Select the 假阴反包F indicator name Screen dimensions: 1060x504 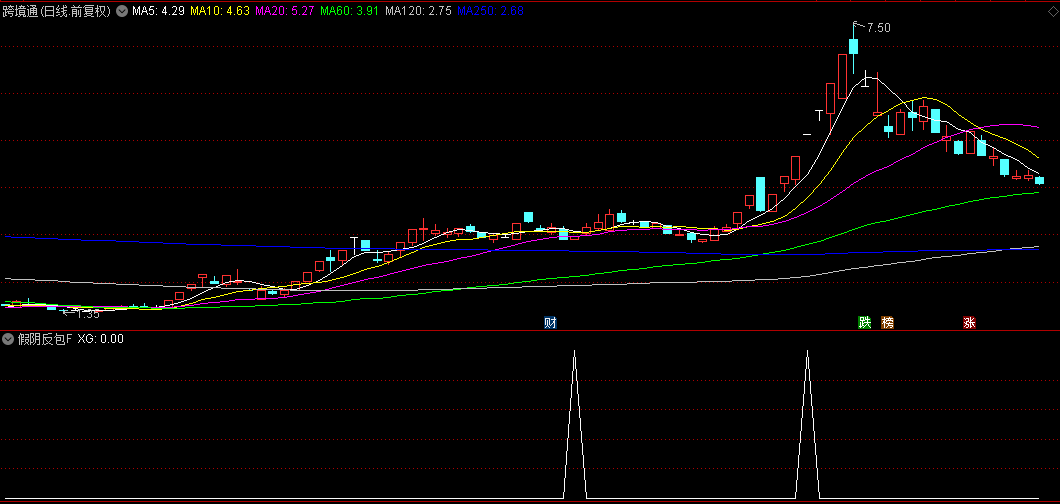[44, 339]
